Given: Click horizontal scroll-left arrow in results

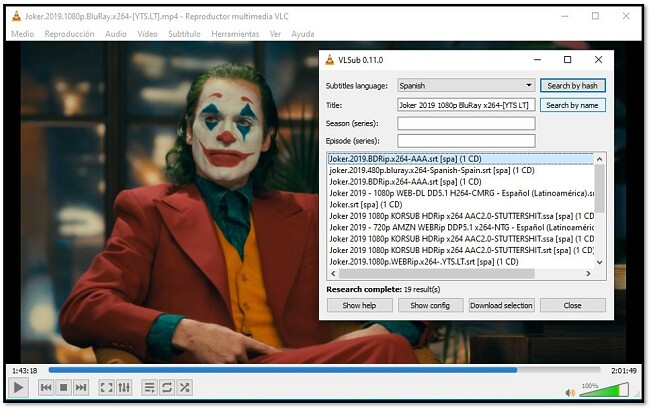Looking at the screenshot, I should click(333, 274).
